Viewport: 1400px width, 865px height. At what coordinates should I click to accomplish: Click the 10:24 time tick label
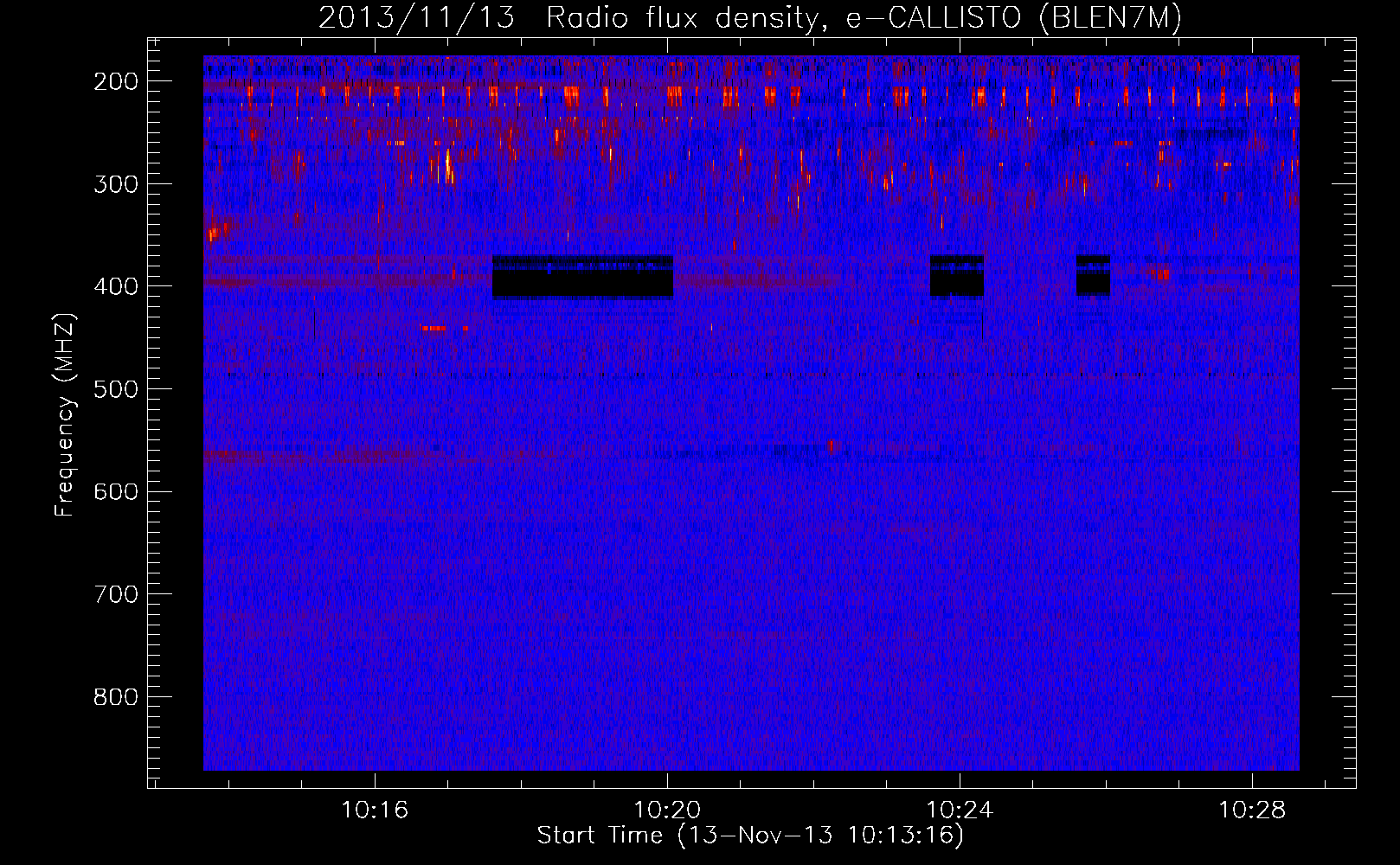point(960,811)
